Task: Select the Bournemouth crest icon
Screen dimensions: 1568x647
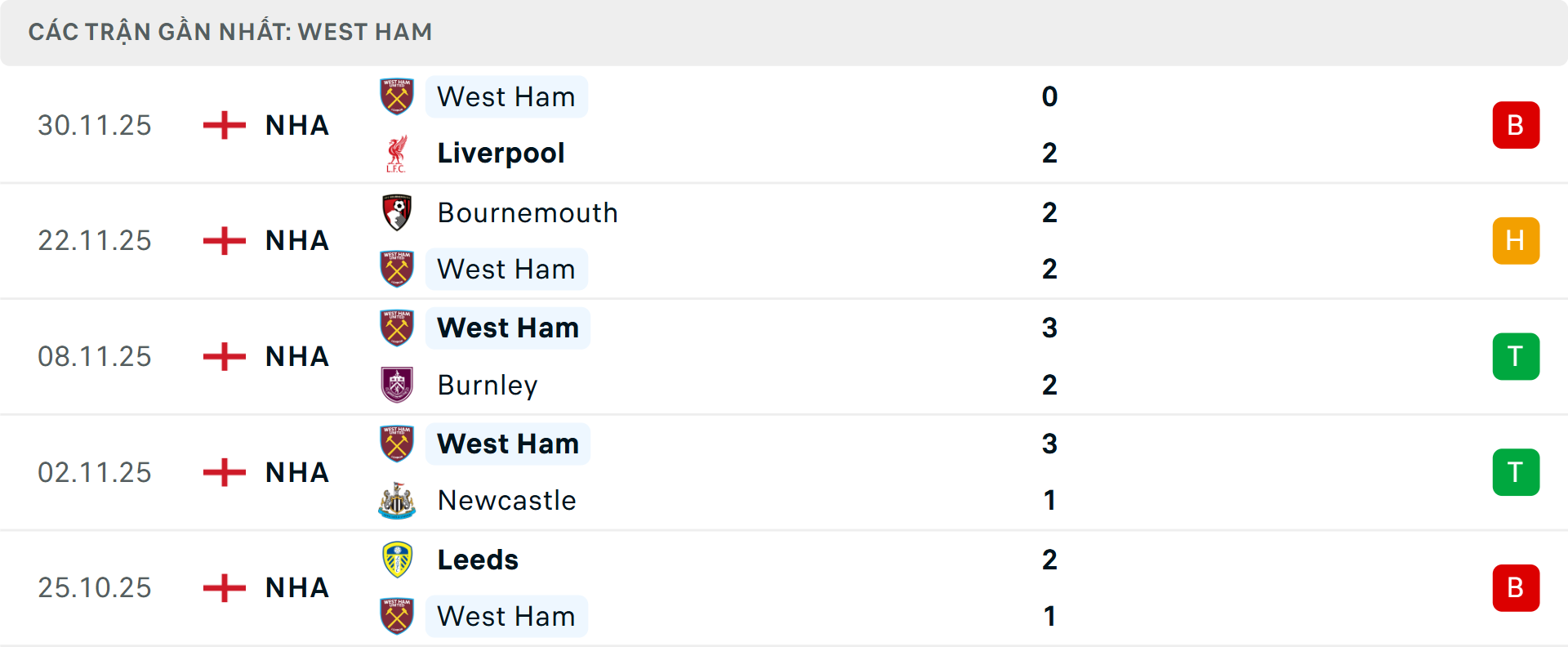Action: [397, 212]
